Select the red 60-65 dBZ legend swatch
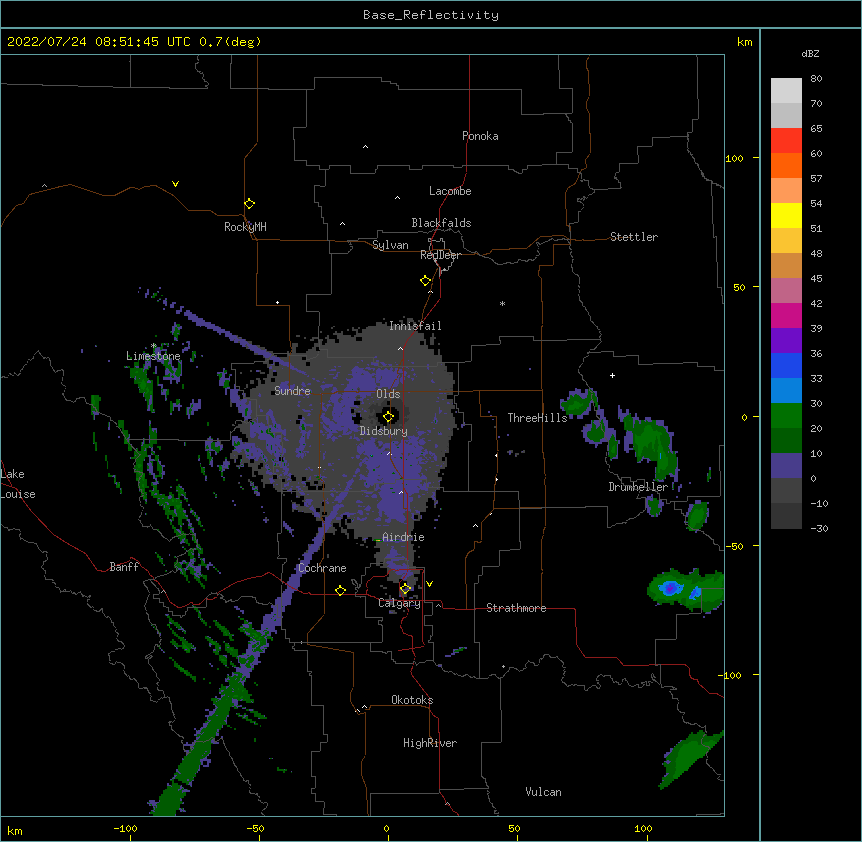862x842 pixels. [786, 141]
